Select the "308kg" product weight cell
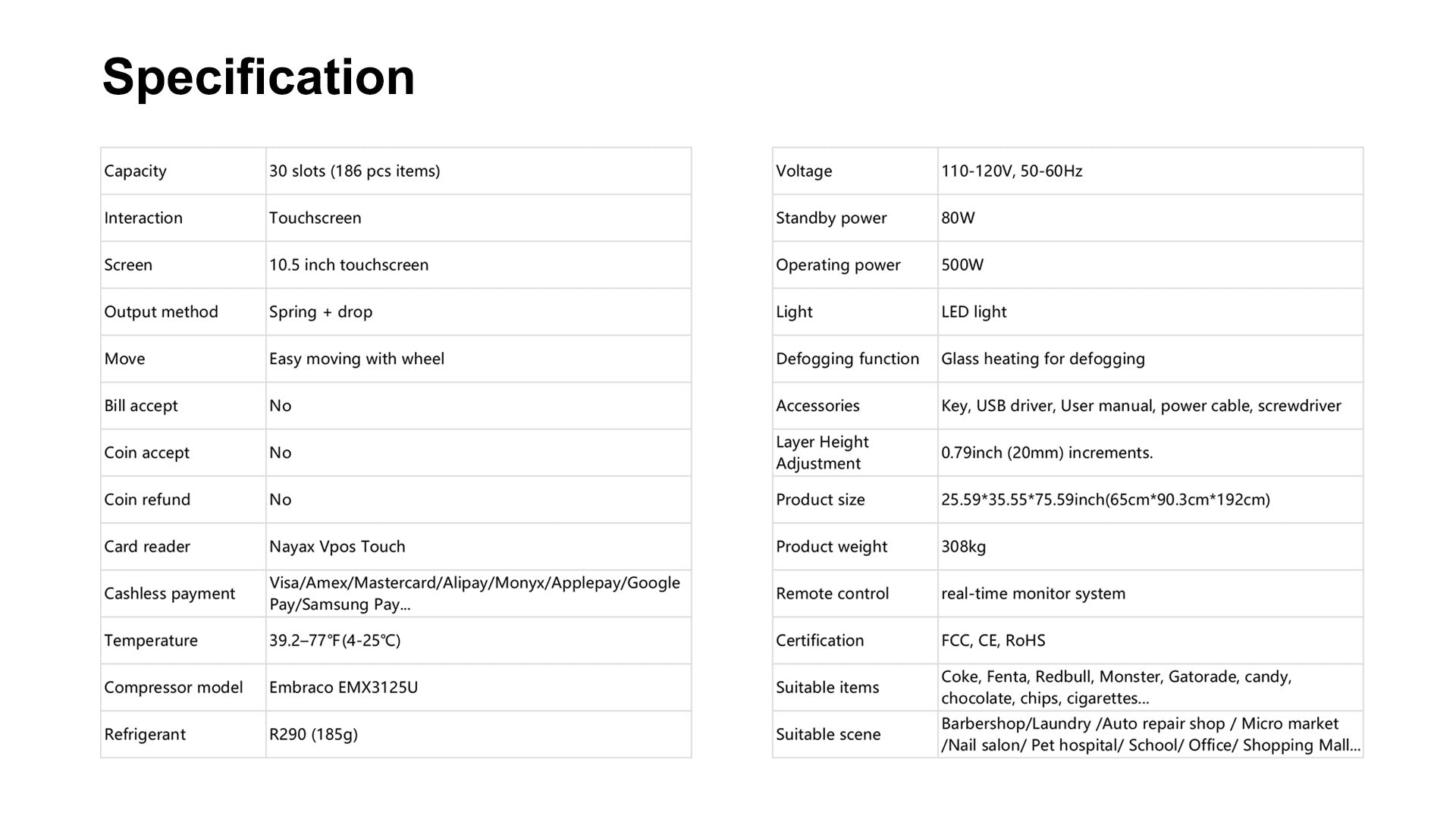1456x819 pixels. 963,547
